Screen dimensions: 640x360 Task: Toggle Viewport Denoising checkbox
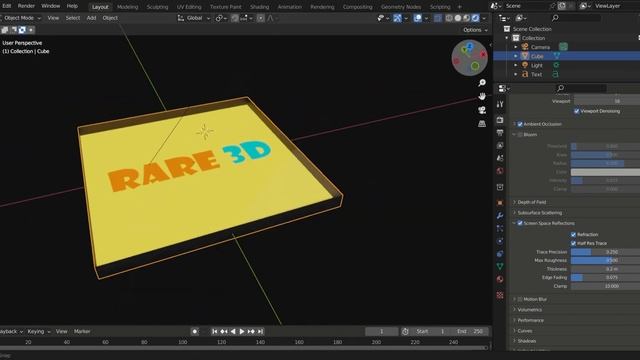click(577, 111)
